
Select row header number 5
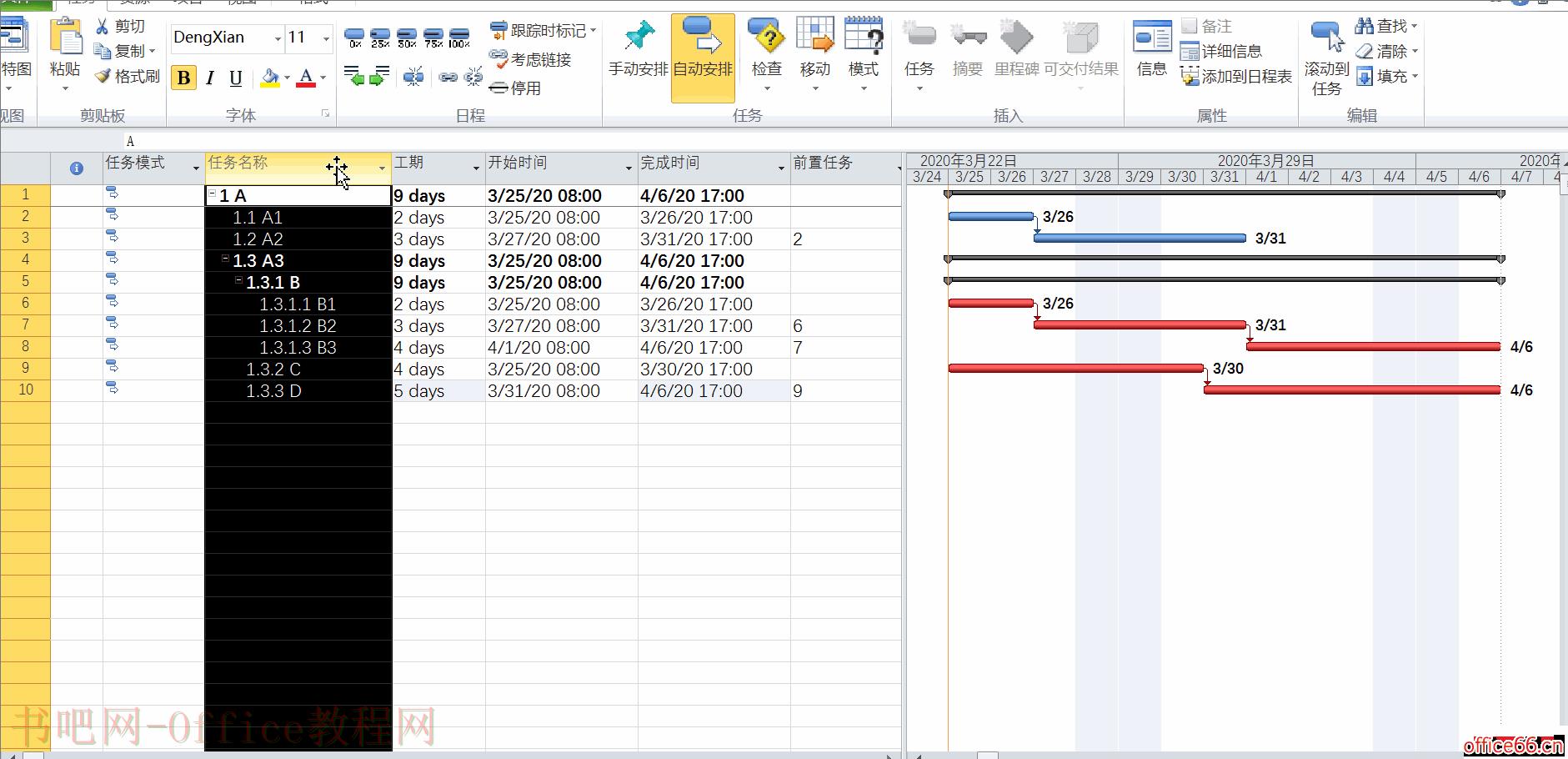tap(25, 282)
